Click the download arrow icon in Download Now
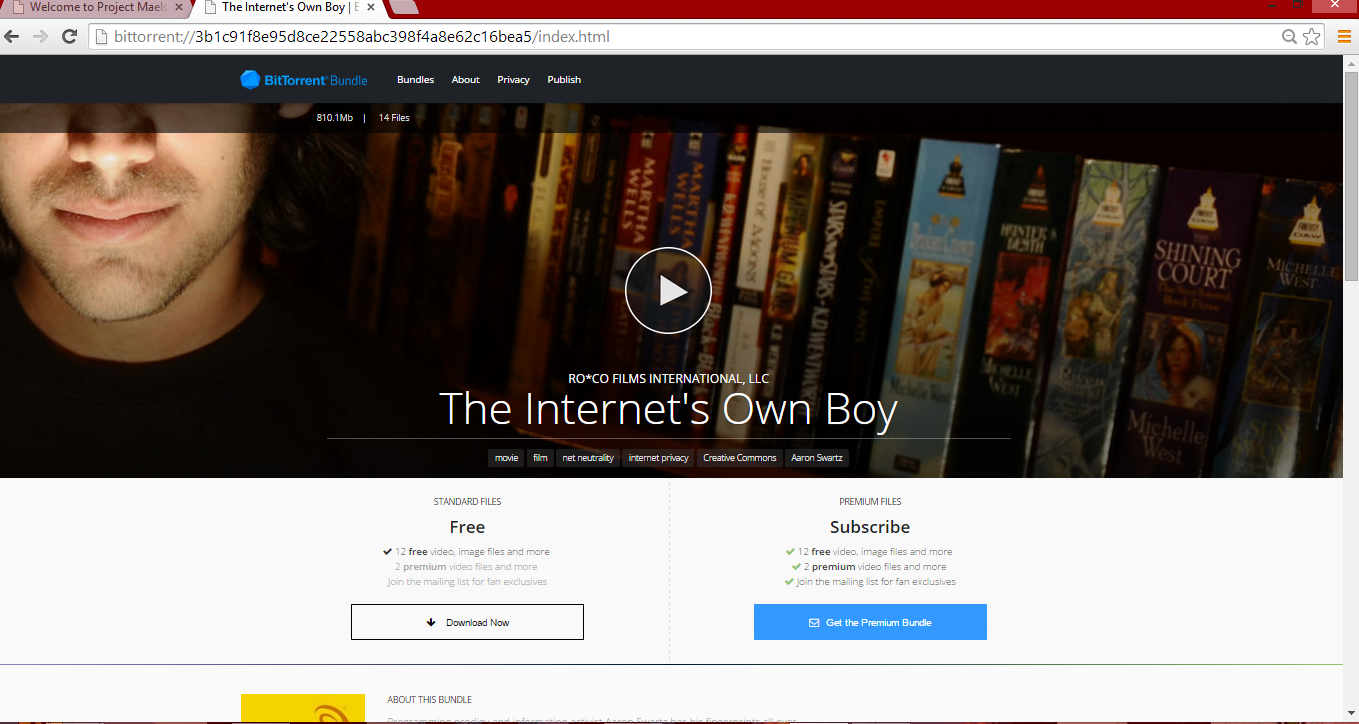The height and width of the screenshot is (724, 1359). click(x=431, y=622)
